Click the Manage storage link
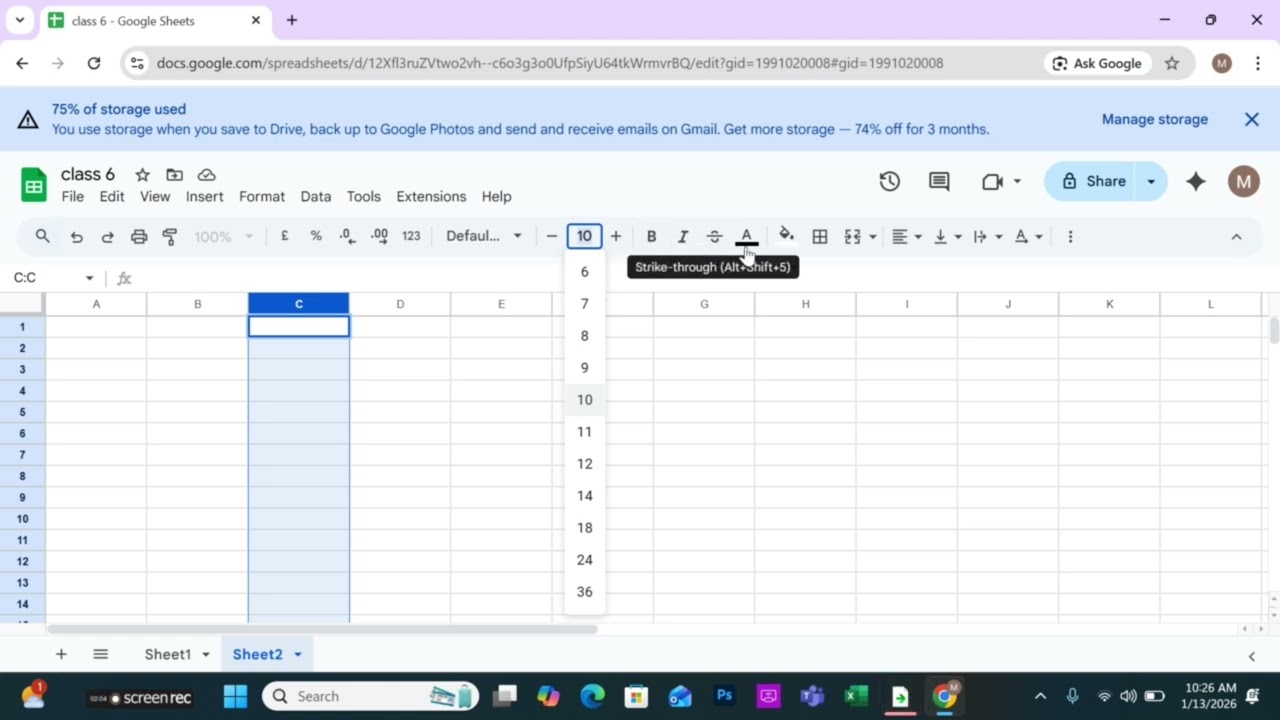1280x720 pixels. [x=1155, y=119]
